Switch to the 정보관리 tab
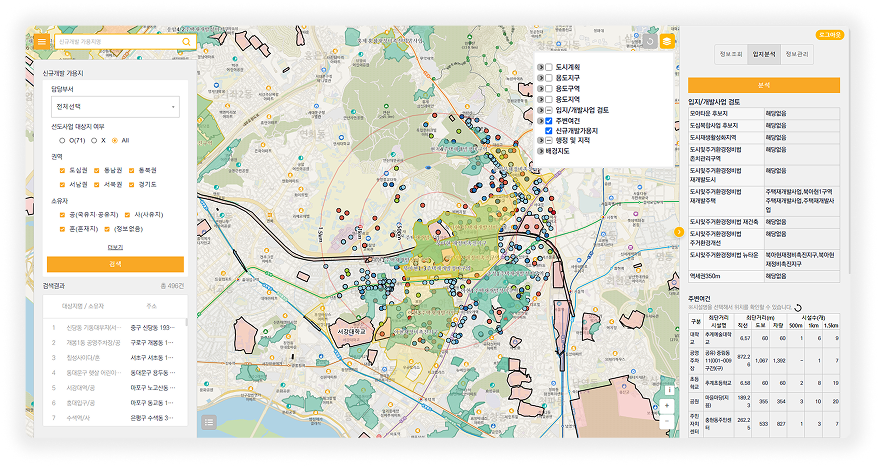This screenshot has width=879, height=467. tap(798, 55)
